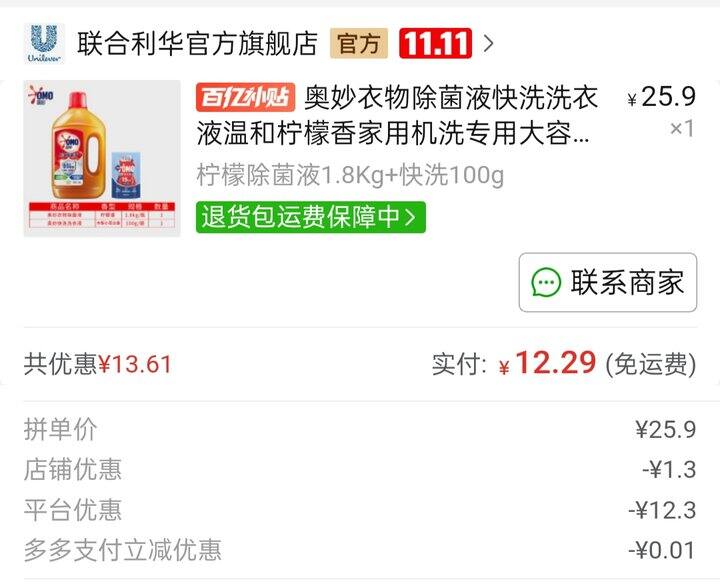Tap the ¥25.9 product price
The height and width of the screenshot is (584, 720).
pos(662,96)
